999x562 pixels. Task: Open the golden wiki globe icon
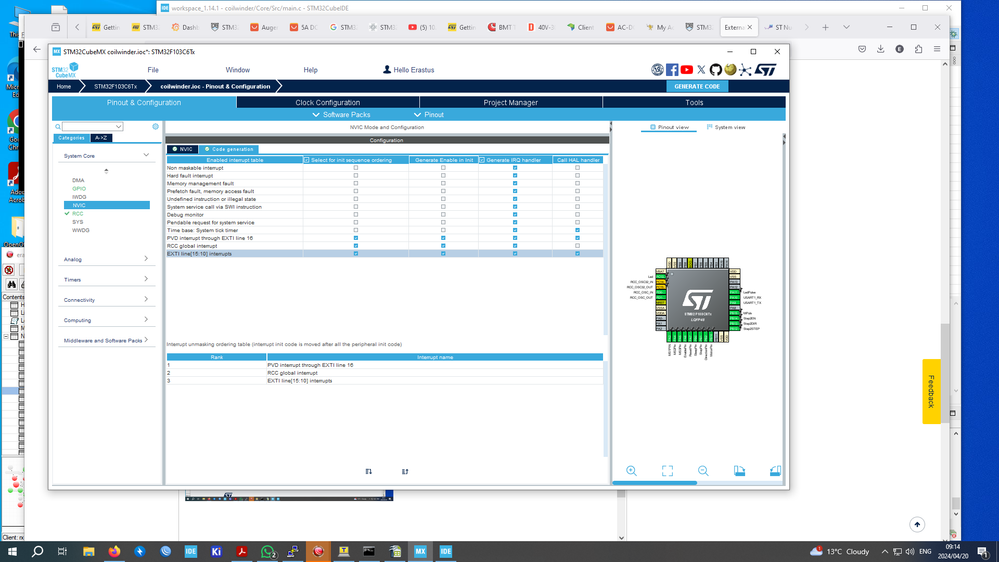[x=730, y=70]
